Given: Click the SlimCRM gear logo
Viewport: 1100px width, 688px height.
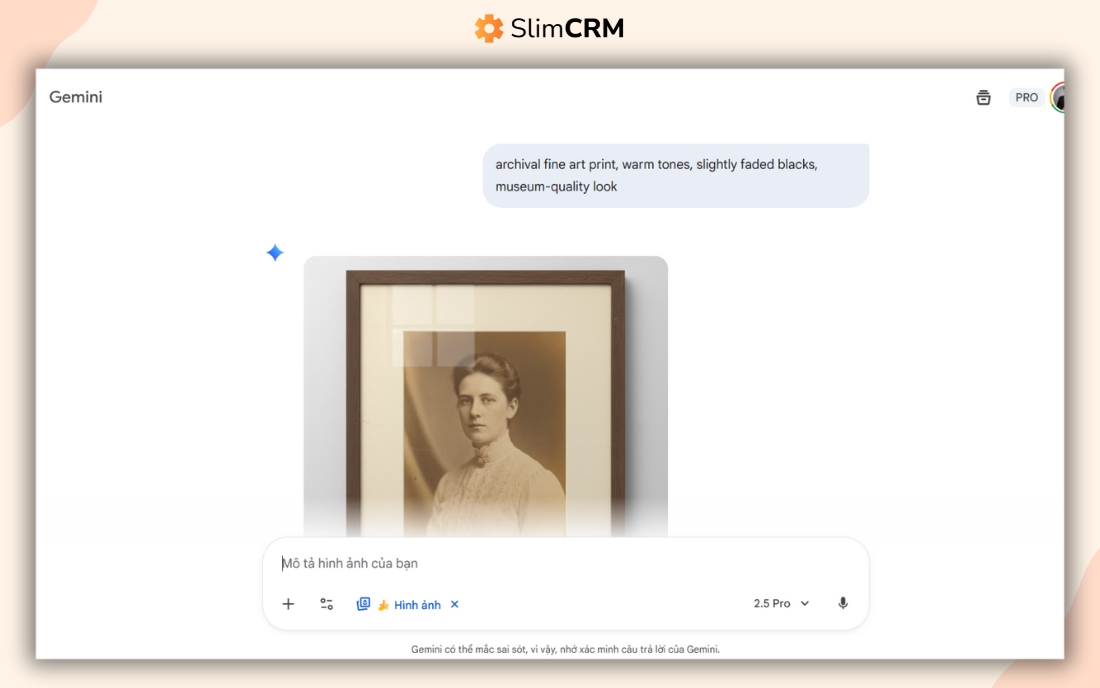Looking at the screenshot, I should click(x=489, y=29).
